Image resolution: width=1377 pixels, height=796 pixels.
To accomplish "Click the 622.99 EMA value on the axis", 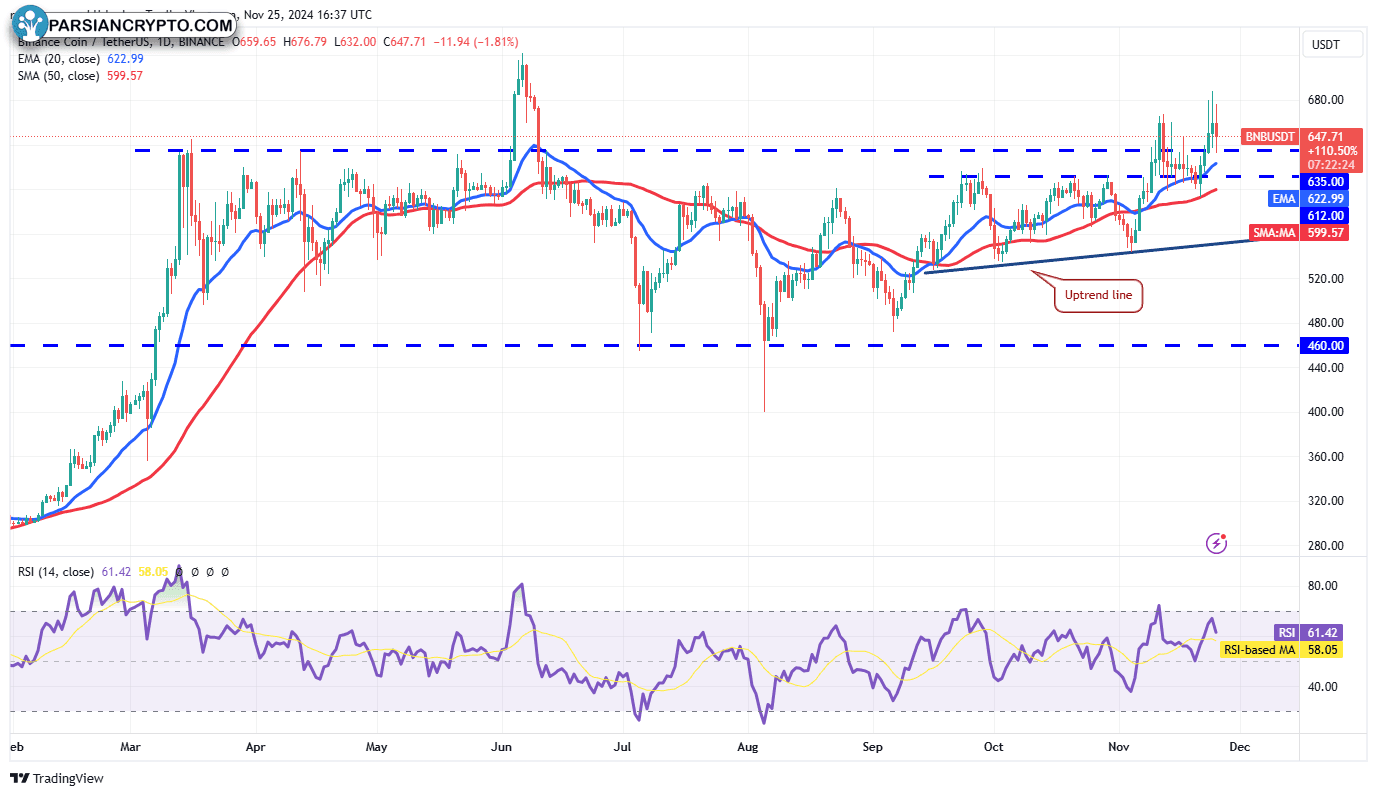I will tap(1323, 199).
